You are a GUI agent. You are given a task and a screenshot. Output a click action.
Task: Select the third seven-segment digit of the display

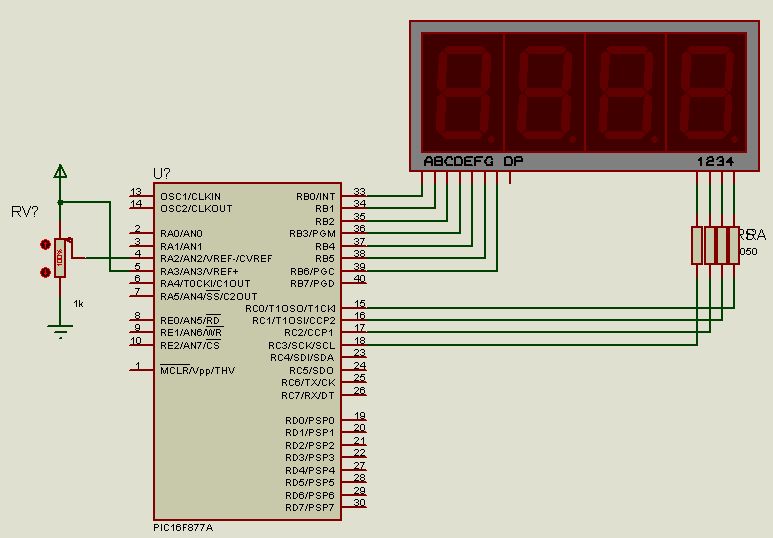pyautogui.click(x=626, y=92)
